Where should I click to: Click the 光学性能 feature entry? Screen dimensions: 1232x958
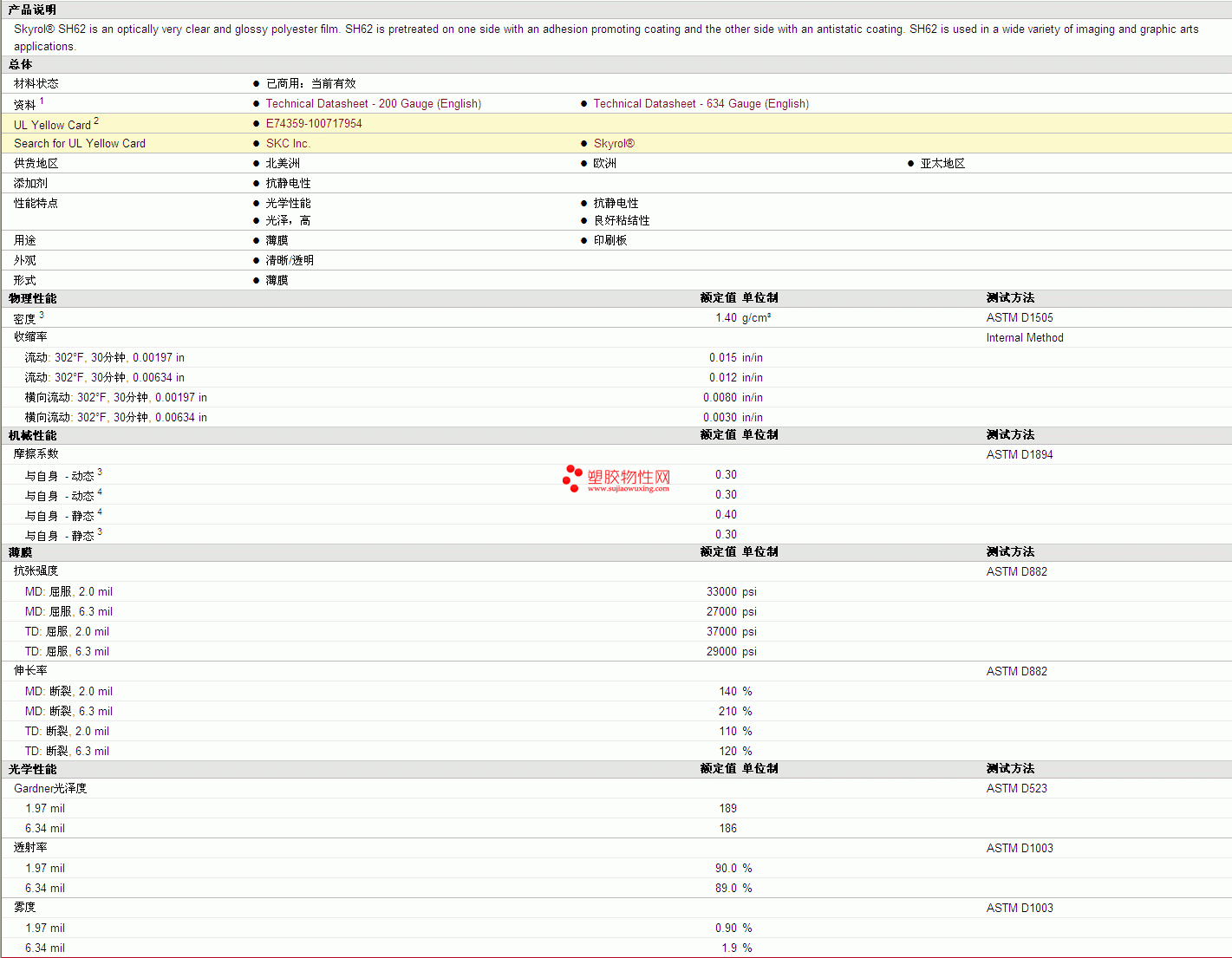pyautogui.click(x=288, y=203)
